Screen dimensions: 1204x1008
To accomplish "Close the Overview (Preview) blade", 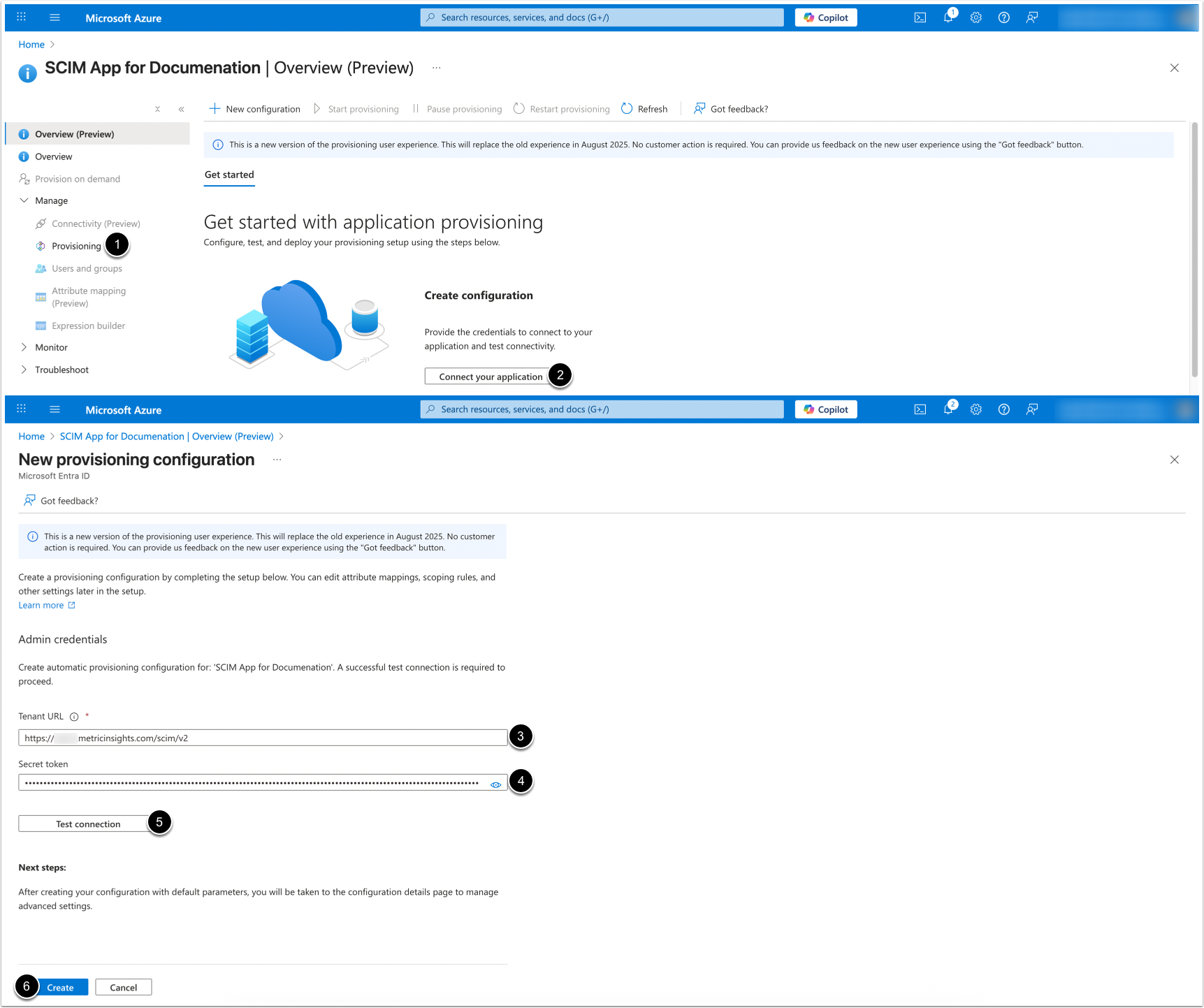I will click(1175, 68).
